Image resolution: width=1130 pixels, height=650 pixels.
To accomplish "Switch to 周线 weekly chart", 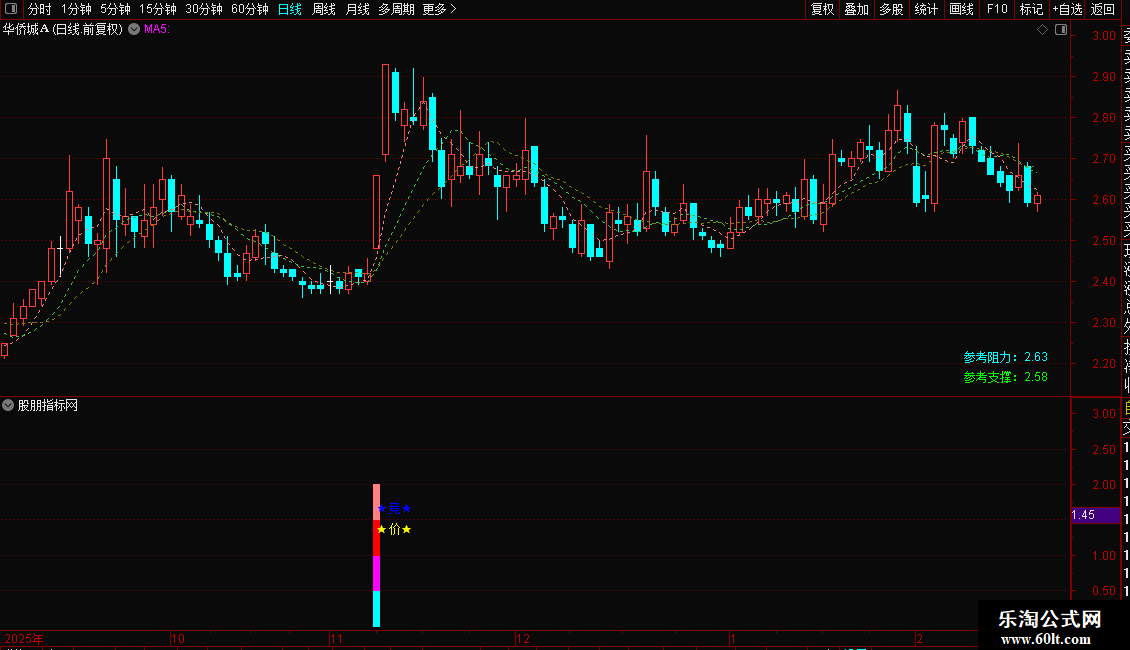I will (x=324, y=9).
